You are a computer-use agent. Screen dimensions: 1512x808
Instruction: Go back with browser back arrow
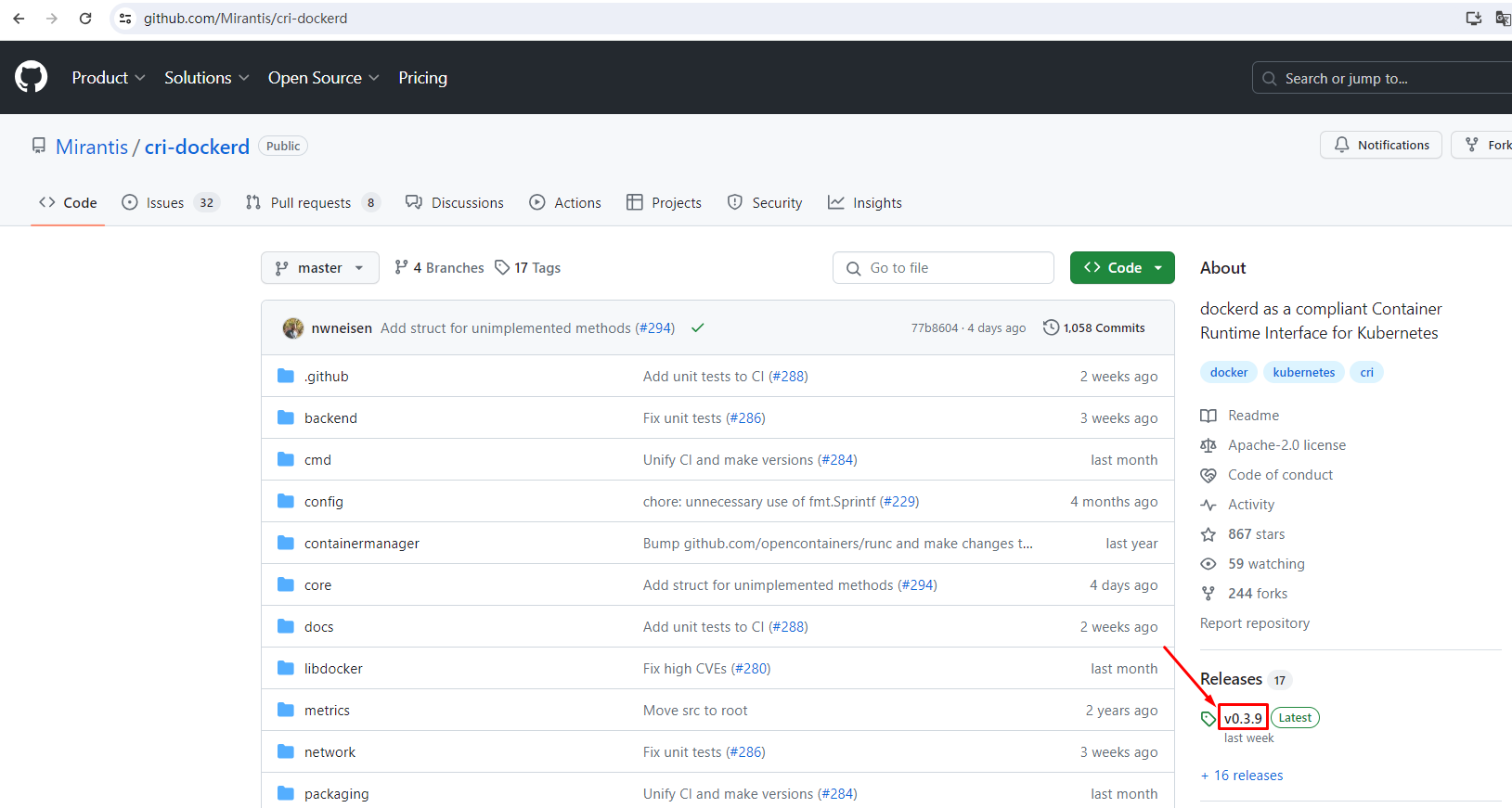click(19, 18)
